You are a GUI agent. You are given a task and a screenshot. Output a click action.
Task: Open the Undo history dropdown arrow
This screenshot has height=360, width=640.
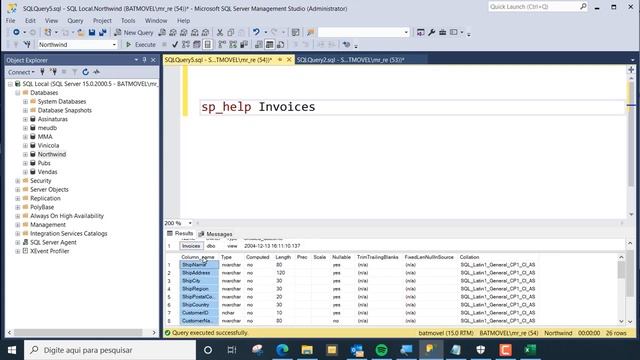[x=265, y=32]
